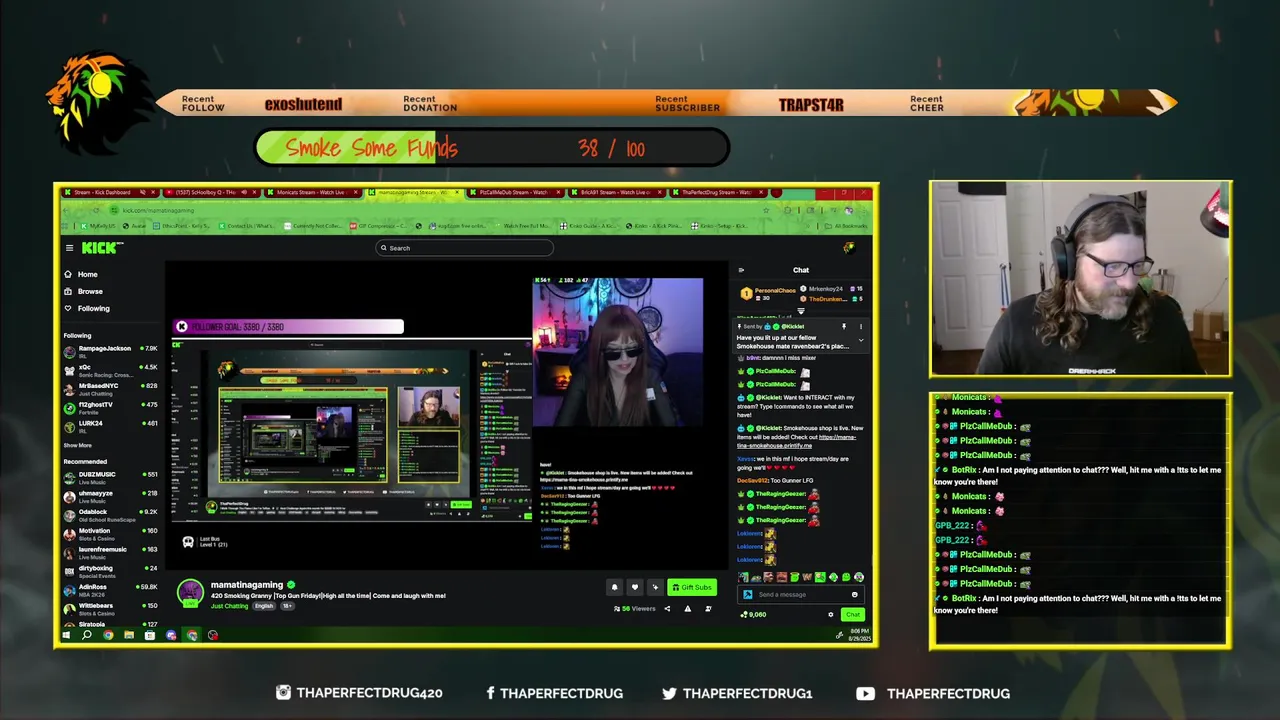Open the profile avatar menu in Kick header

coord(849,248)
